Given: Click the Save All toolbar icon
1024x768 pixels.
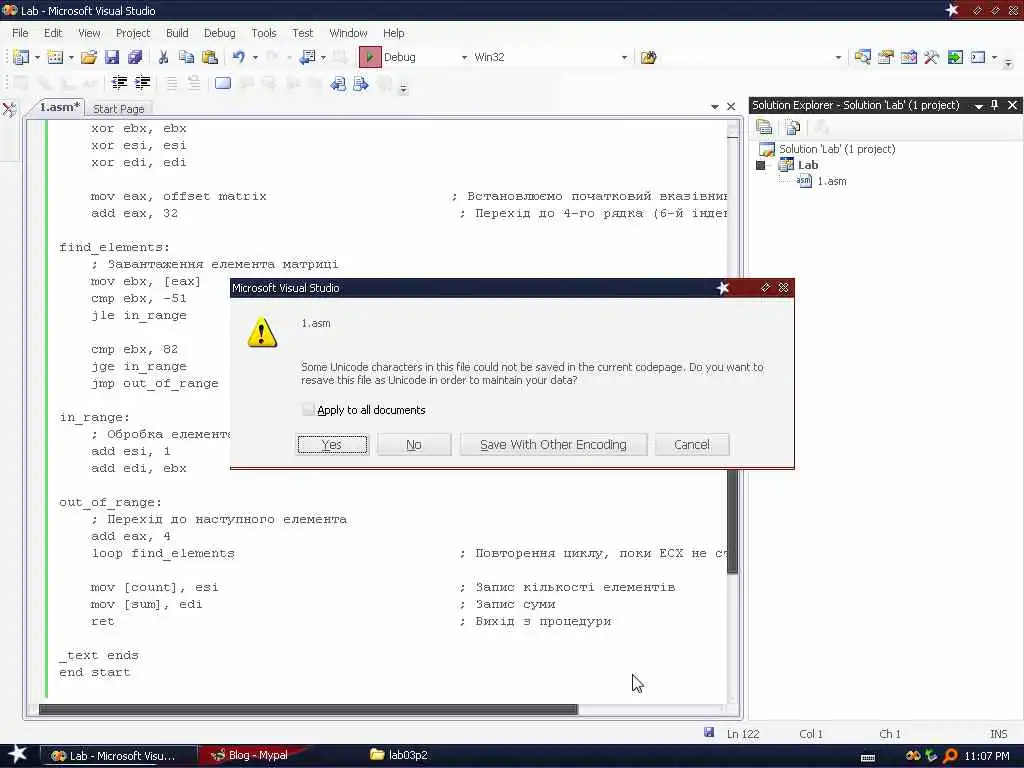Looking at the screenshot, I should tap(135, 57).
